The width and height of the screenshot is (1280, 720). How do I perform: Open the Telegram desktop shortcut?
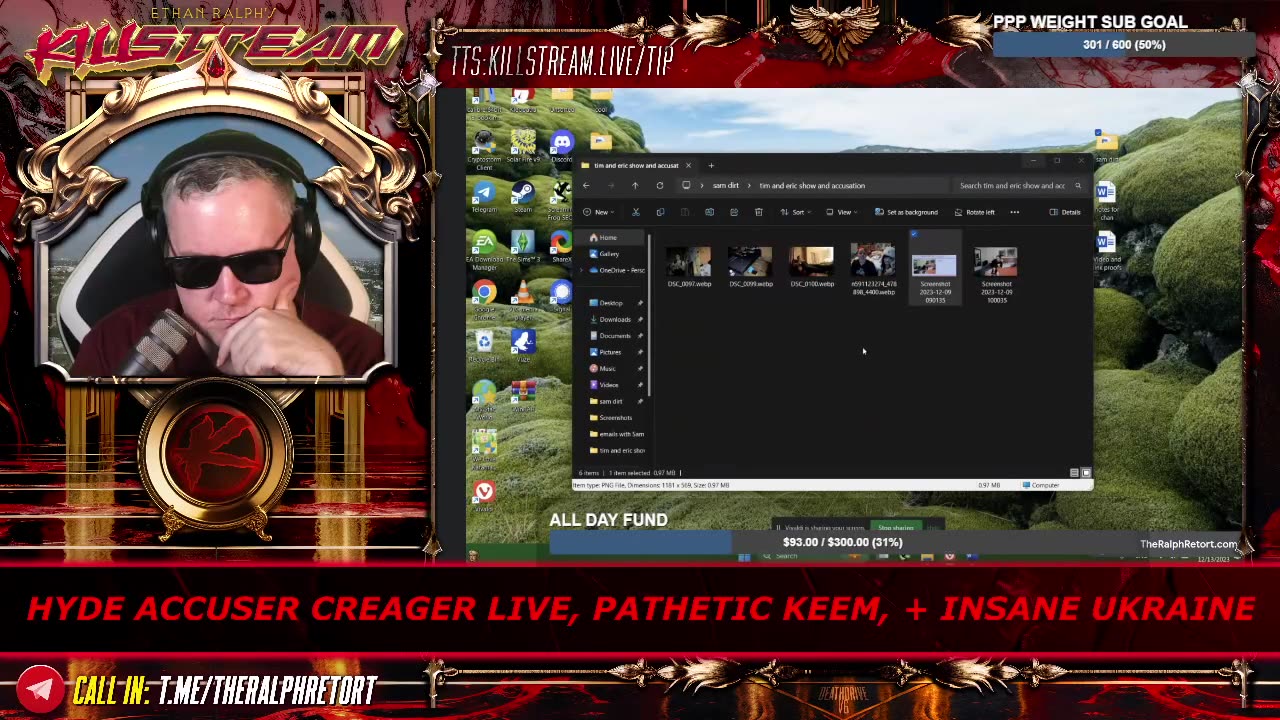click(484, 196)
